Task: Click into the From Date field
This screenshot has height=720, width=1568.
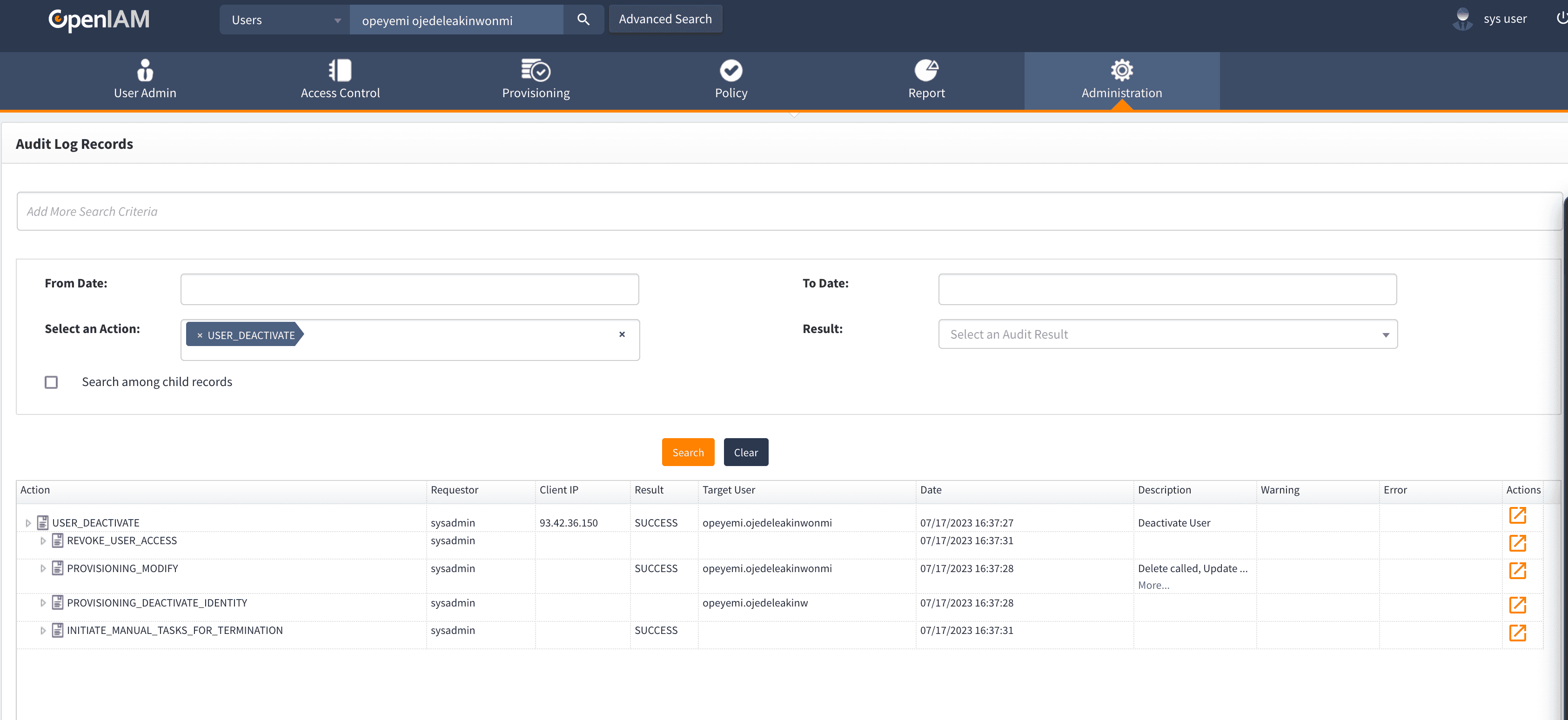Action: (x=409, y=289)
